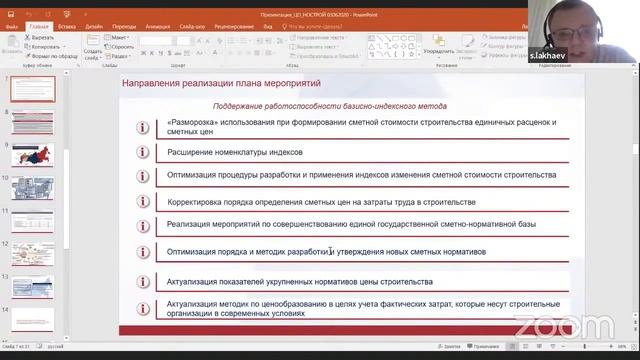The height and width of the screenshot is (360, 640).
Task: Click the fit slide to window icon
Action: pos(633,346)
